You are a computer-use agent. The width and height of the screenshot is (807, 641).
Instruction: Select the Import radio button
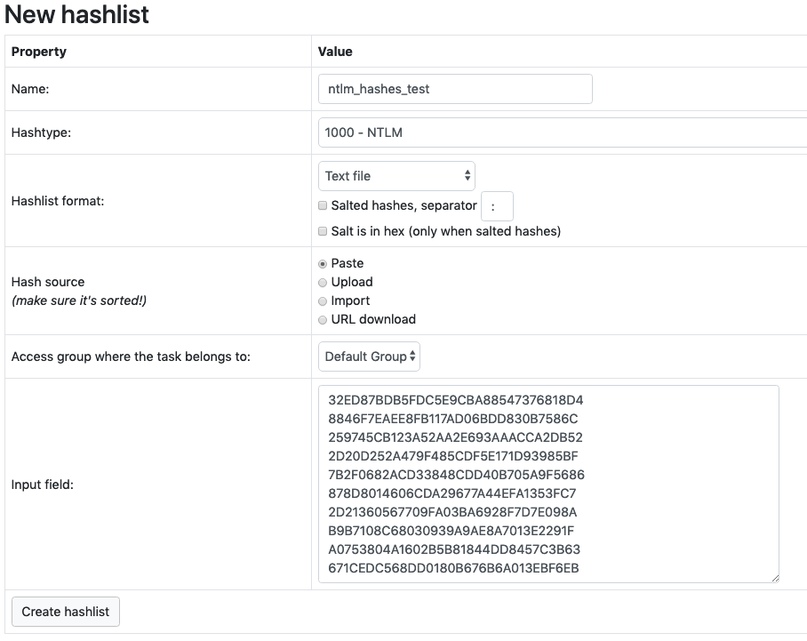(323, 301)
